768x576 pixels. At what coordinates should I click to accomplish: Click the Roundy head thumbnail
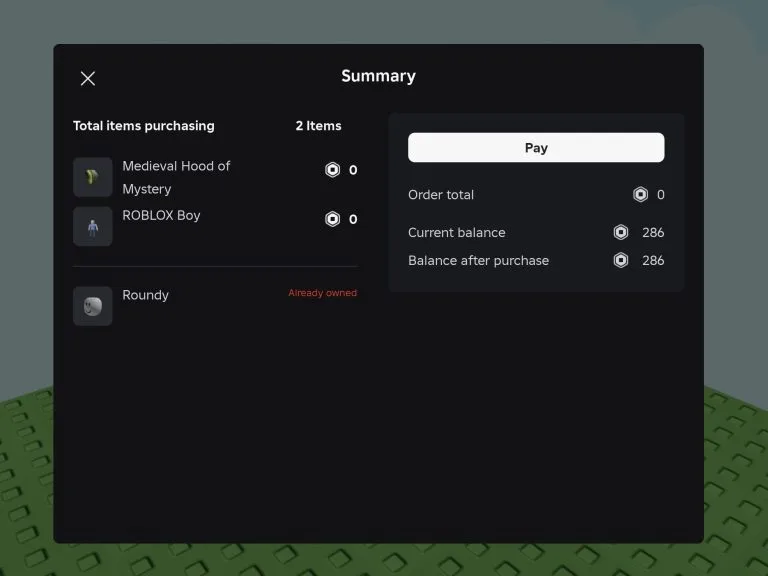pyautogui.click(x=93, y=306)
